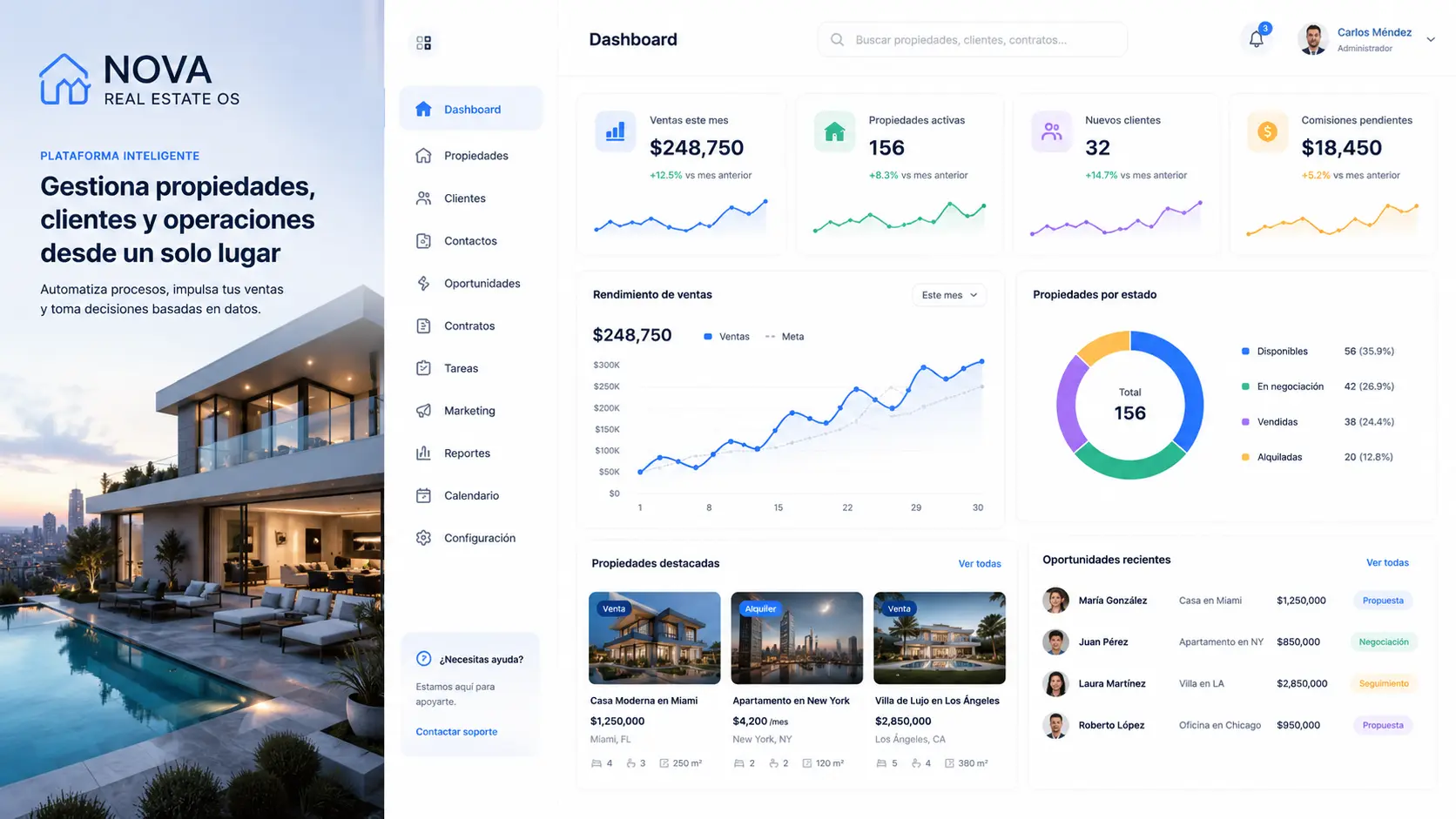The width and height of the screenshot is (1456, 819).
Task: Click the Disponibles blue legend swatch
Action: [1245, 352]
